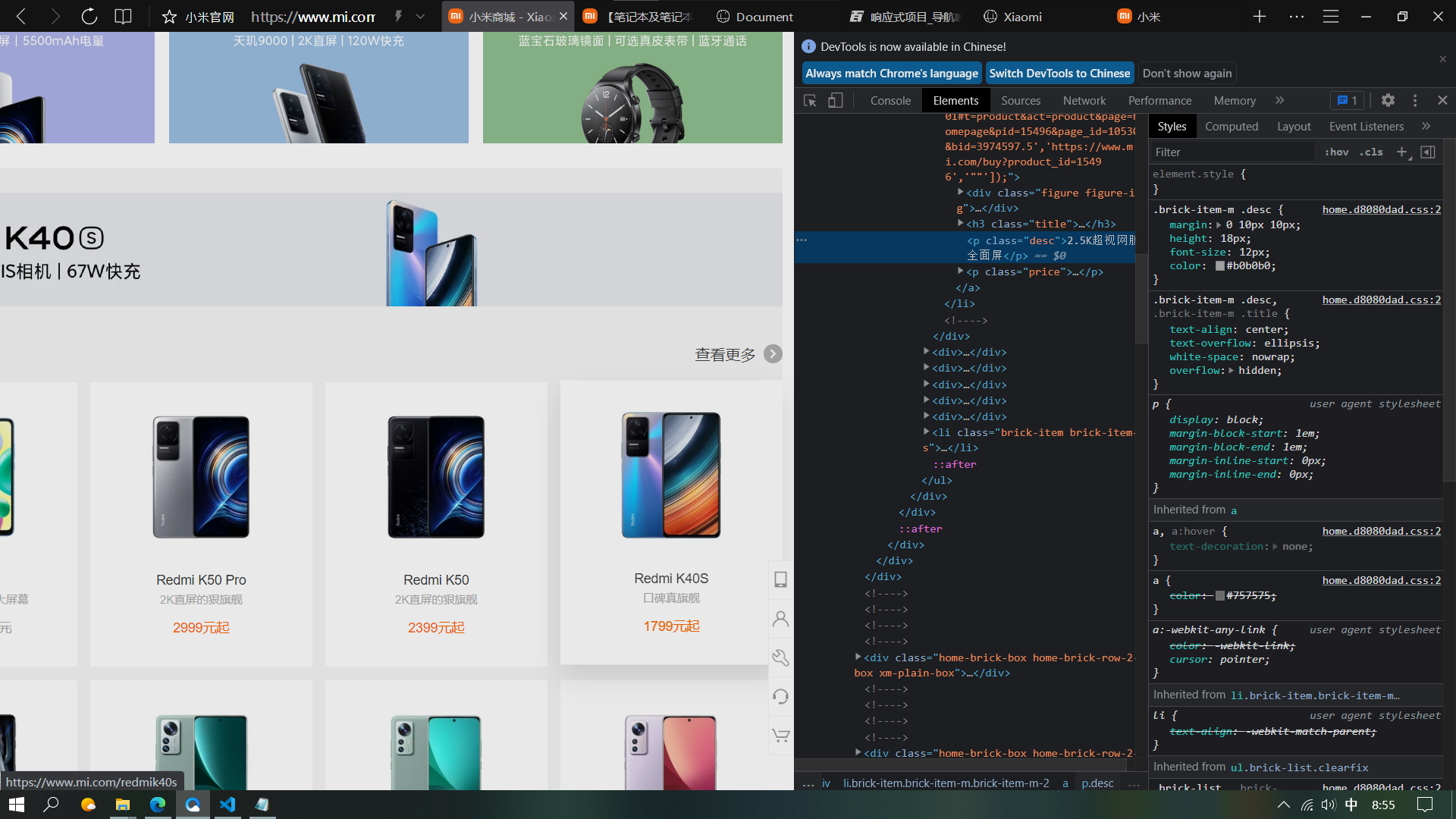
Task: Switch to the Network tab
Action: (1084, 100)
